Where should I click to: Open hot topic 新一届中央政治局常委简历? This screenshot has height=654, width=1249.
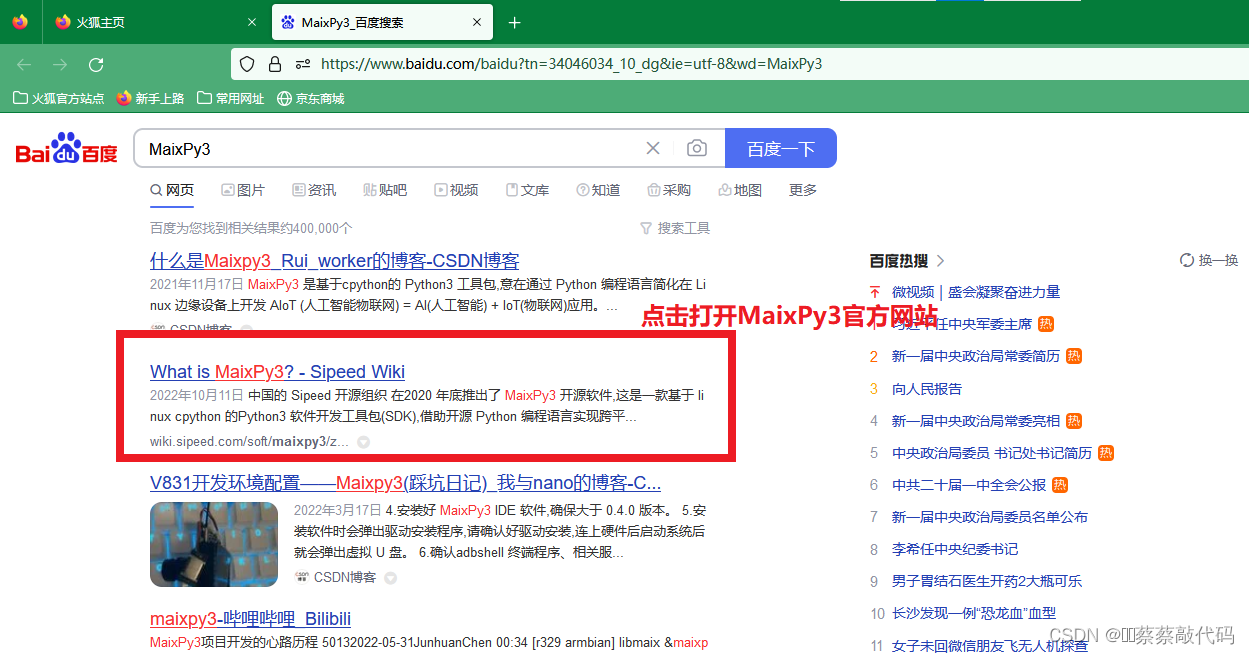pos(976,356)
